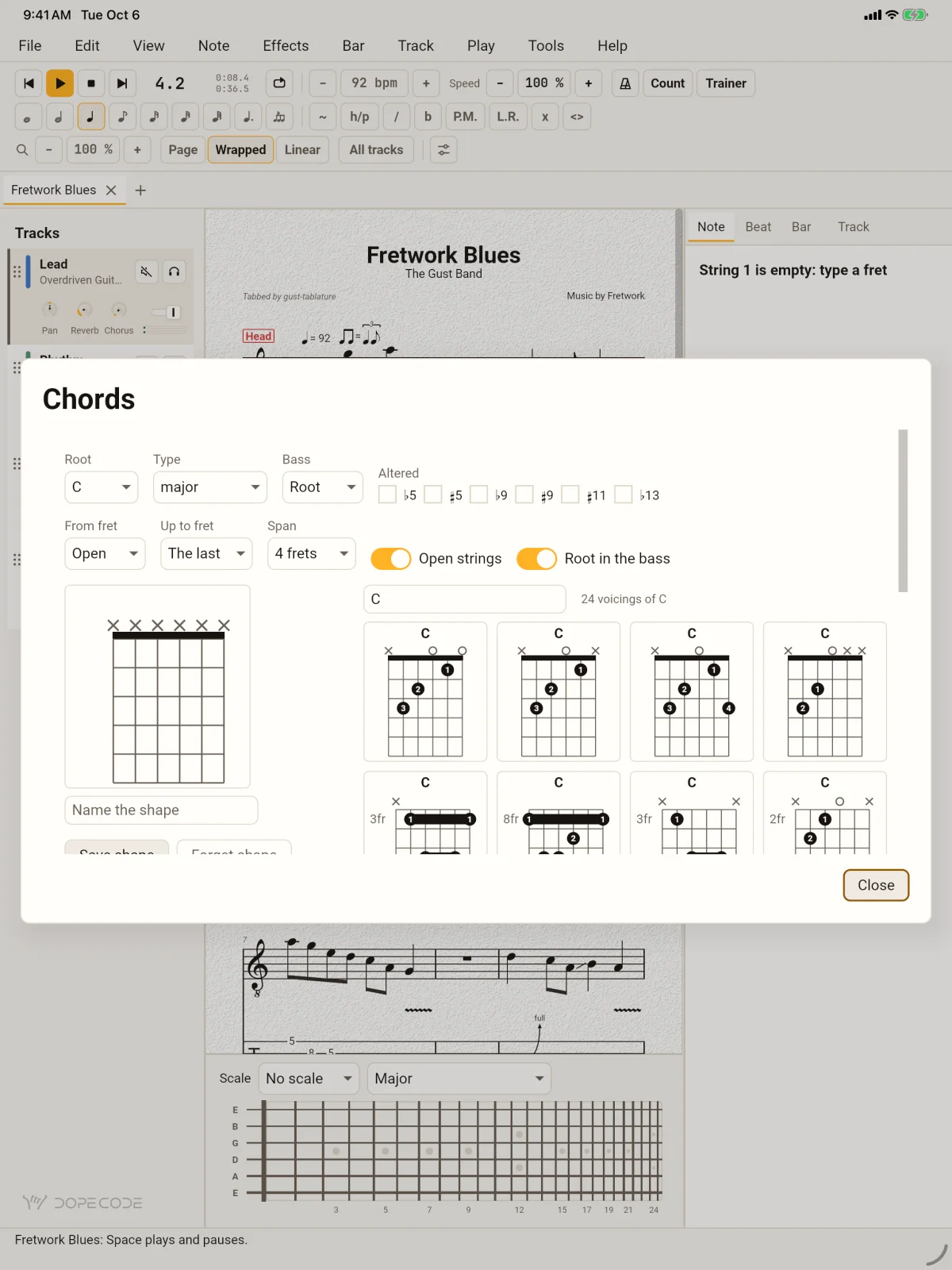Image resolution: width=952 pixels, height=1270 pixels.
Task: Zoom in with plus beside 100 %
Action: 137,149
